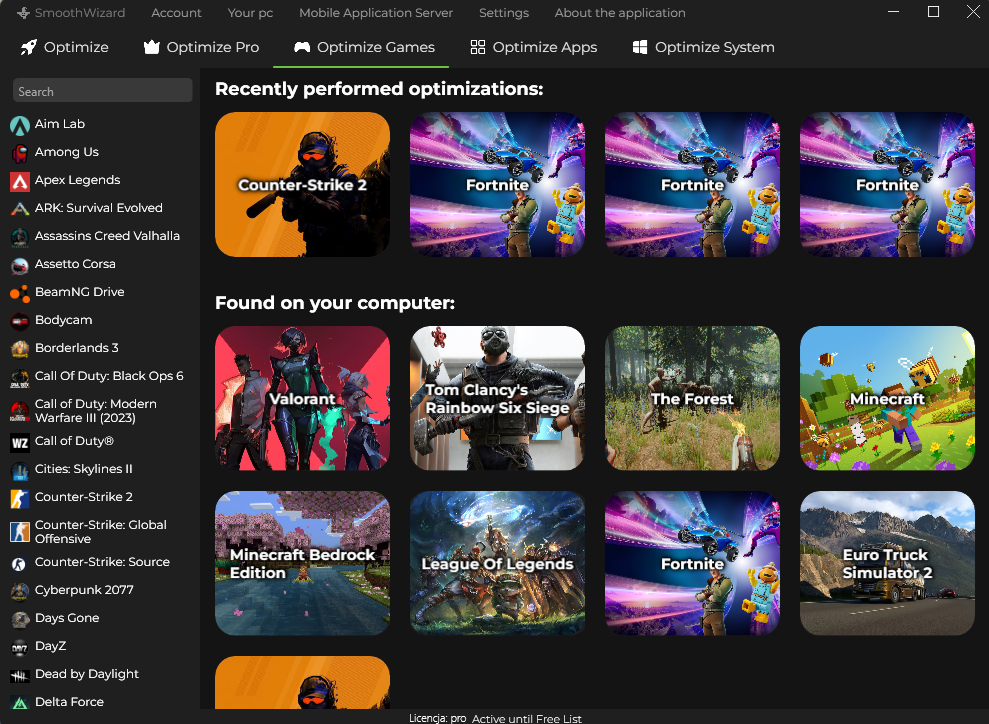Click the SmoothWizard logo icon

click(23, 13)
